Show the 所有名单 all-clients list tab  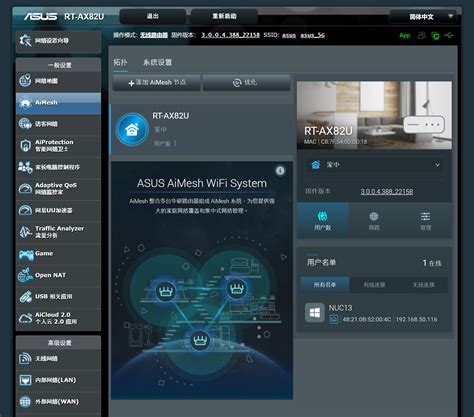coord(325,285)
